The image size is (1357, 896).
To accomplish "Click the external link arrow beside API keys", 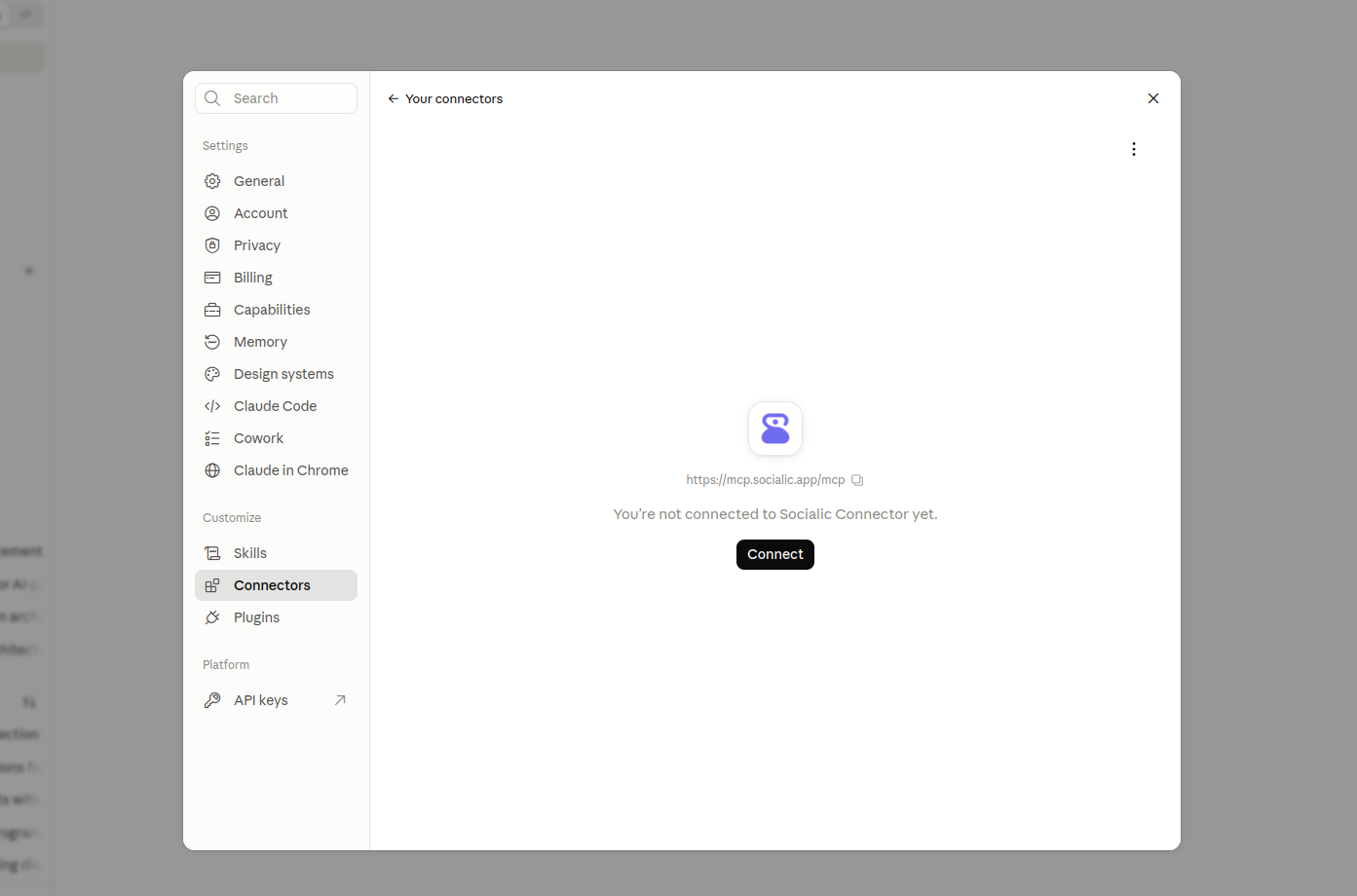I will (x=340, y=700).
